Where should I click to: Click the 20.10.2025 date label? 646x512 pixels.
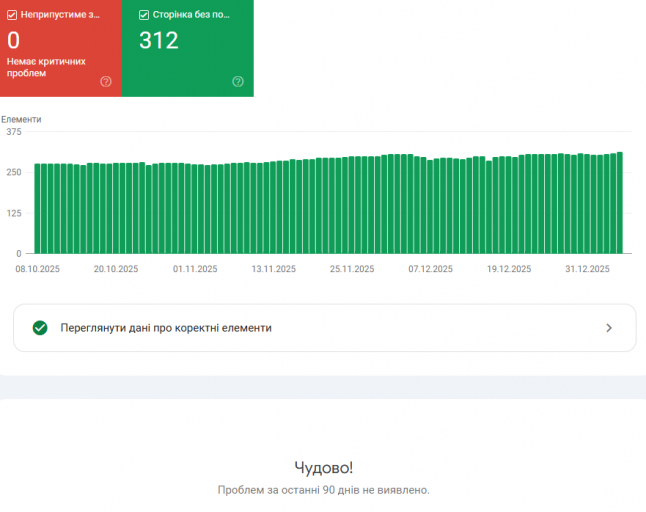(116, 269)
